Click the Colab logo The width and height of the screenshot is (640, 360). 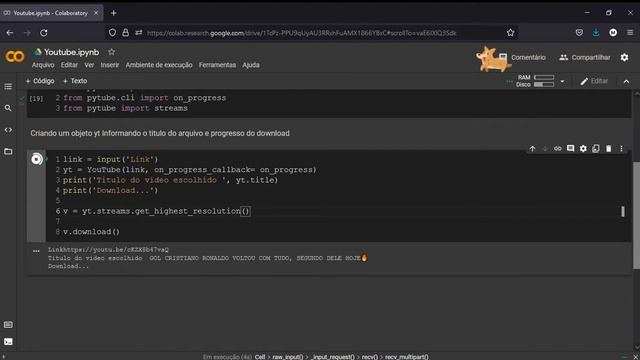(x=15, y=56)
